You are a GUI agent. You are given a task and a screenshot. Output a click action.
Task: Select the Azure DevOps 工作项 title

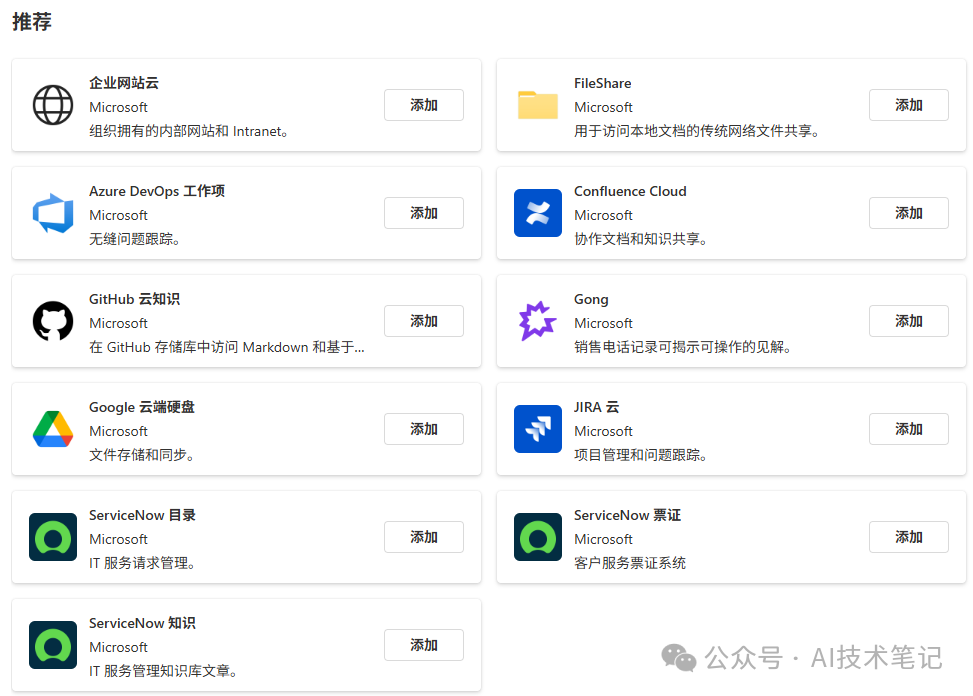157,191
